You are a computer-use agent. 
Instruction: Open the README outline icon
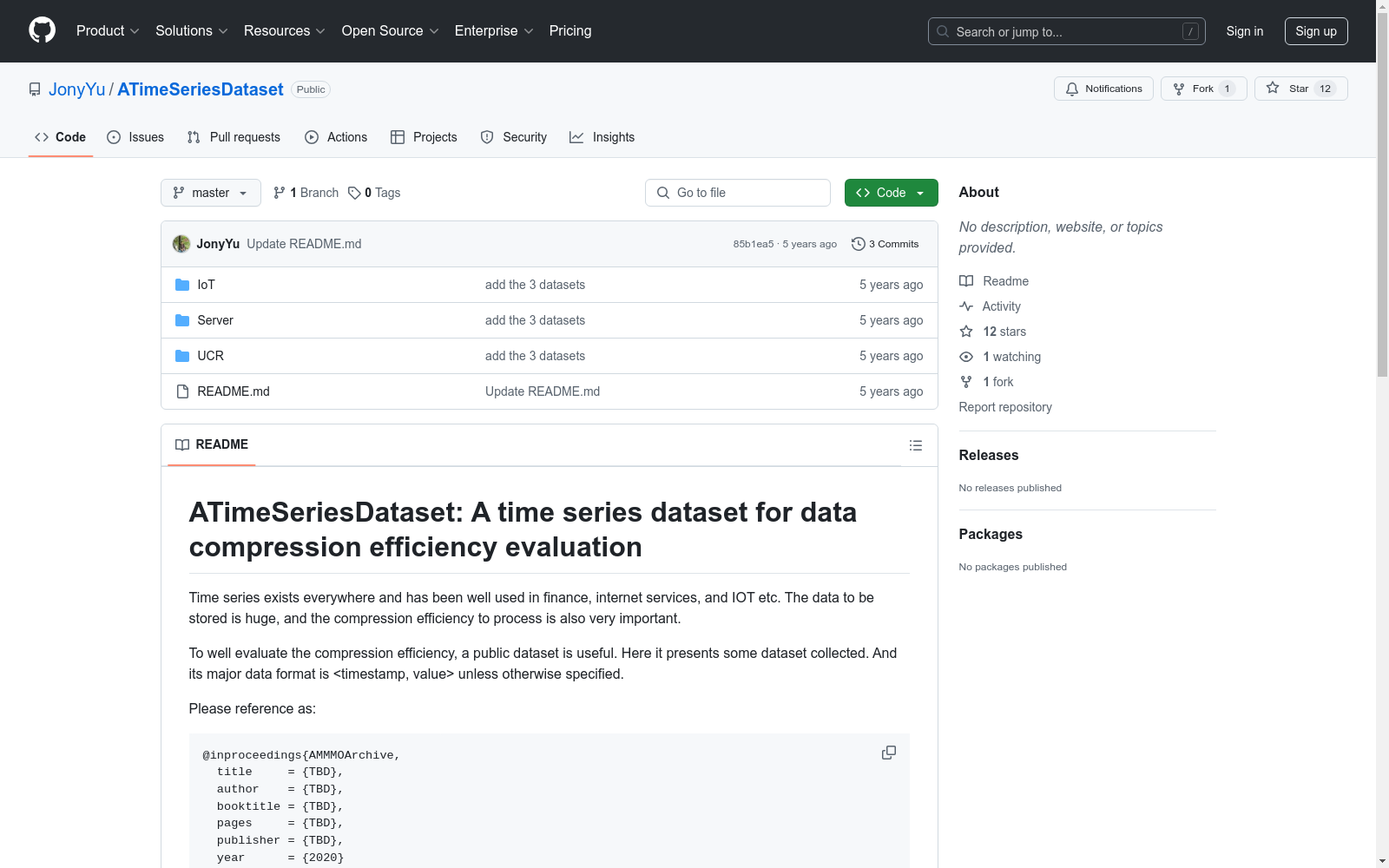(x=916, y=445)
